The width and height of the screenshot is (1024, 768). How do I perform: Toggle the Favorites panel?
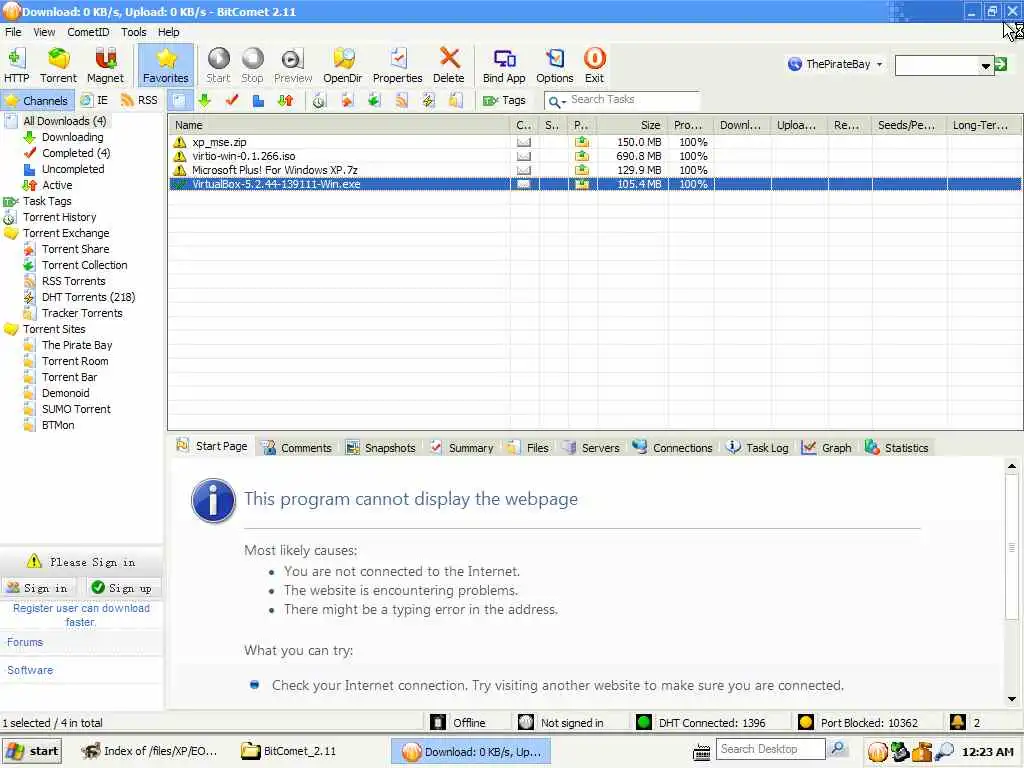coord(166,65)
